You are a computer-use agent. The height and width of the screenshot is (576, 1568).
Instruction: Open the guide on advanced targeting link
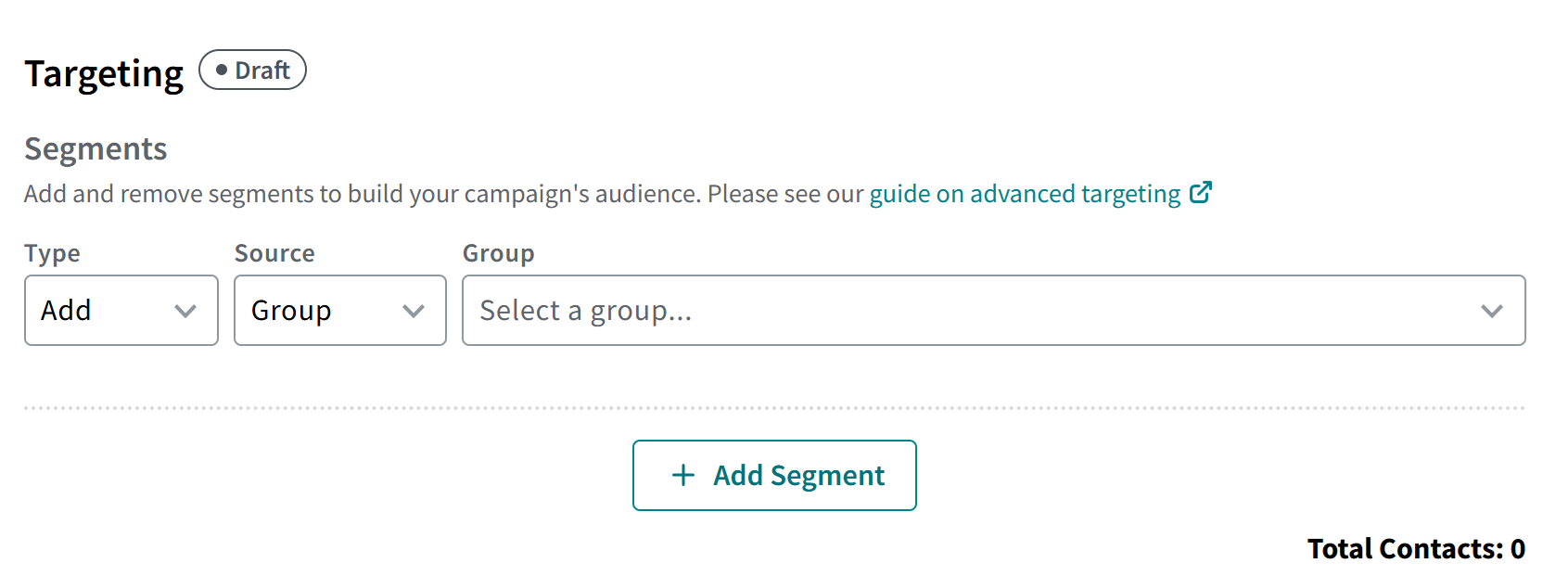pos(1025,194)
